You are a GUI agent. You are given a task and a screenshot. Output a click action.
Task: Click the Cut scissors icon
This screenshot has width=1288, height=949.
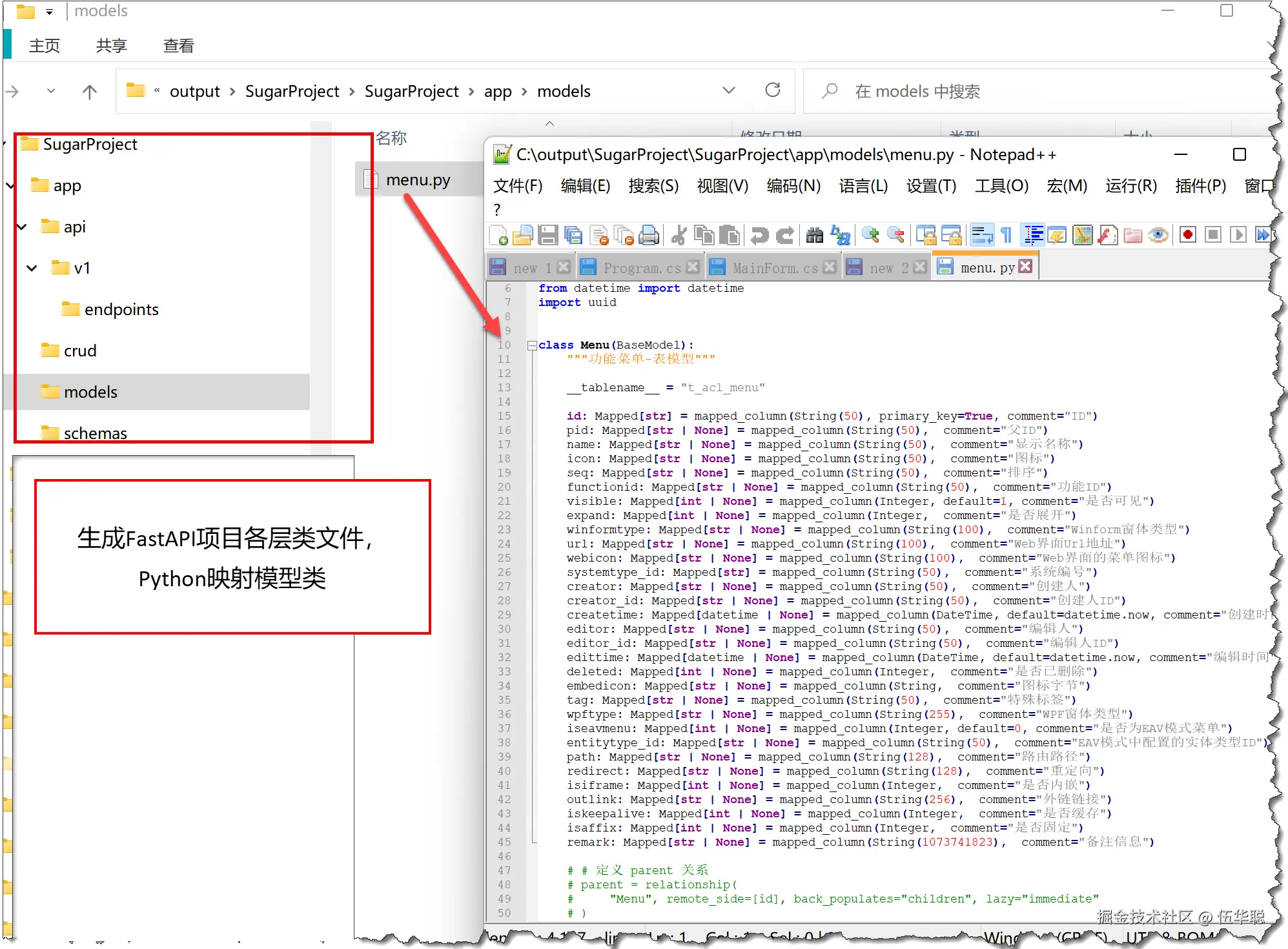tap(678, 236)
